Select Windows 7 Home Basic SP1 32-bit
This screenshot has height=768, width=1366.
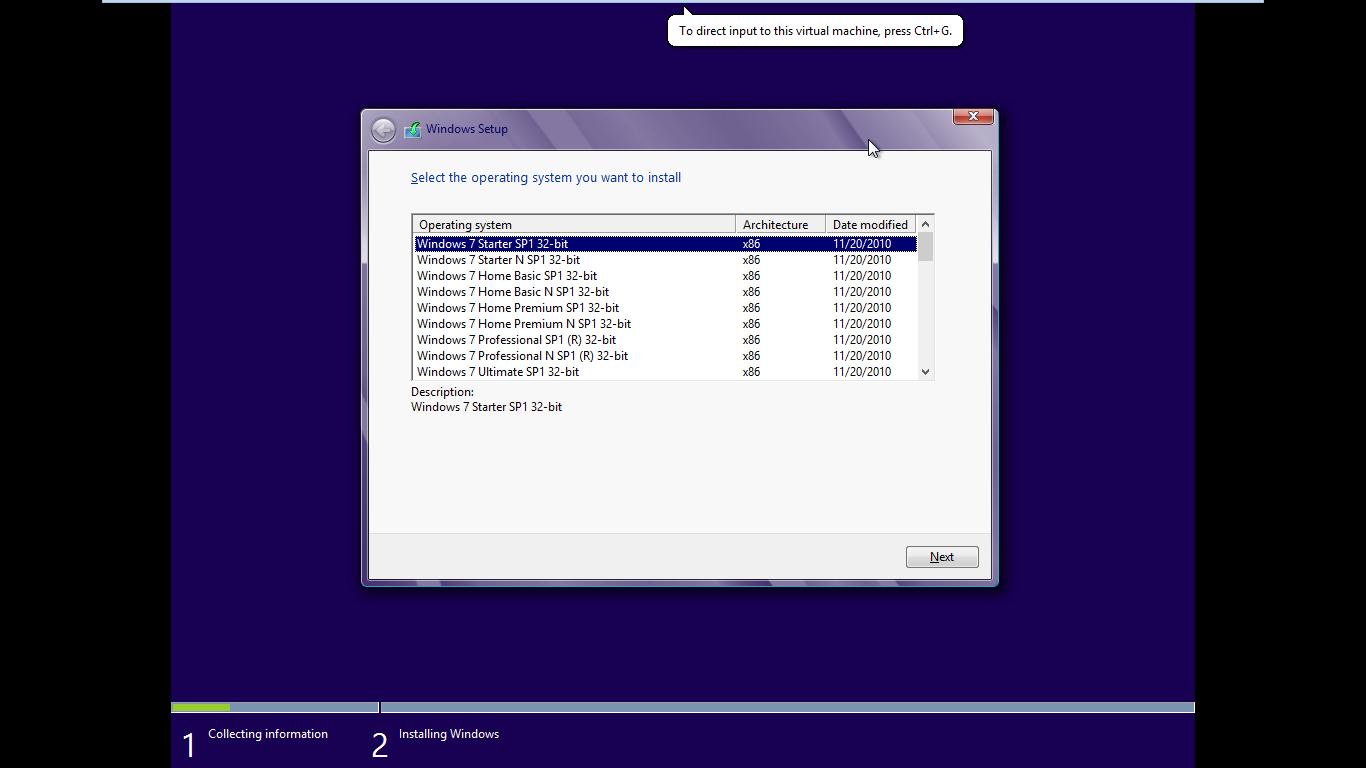pos(665,276)
